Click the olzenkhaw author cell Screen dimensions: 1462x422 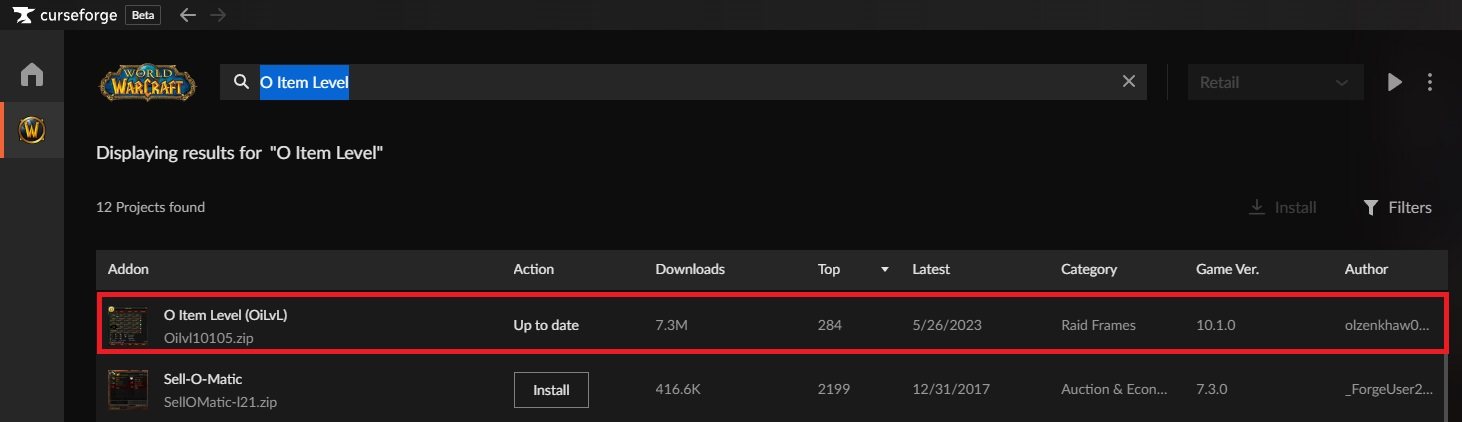pos(1387,325)
